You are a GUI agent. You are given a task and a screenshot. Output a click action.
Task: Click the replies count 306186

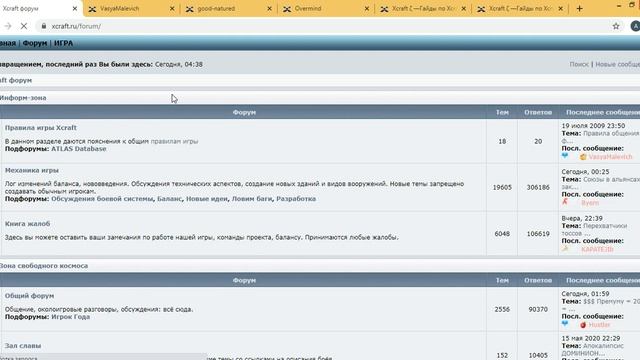[x=538, y=187]
